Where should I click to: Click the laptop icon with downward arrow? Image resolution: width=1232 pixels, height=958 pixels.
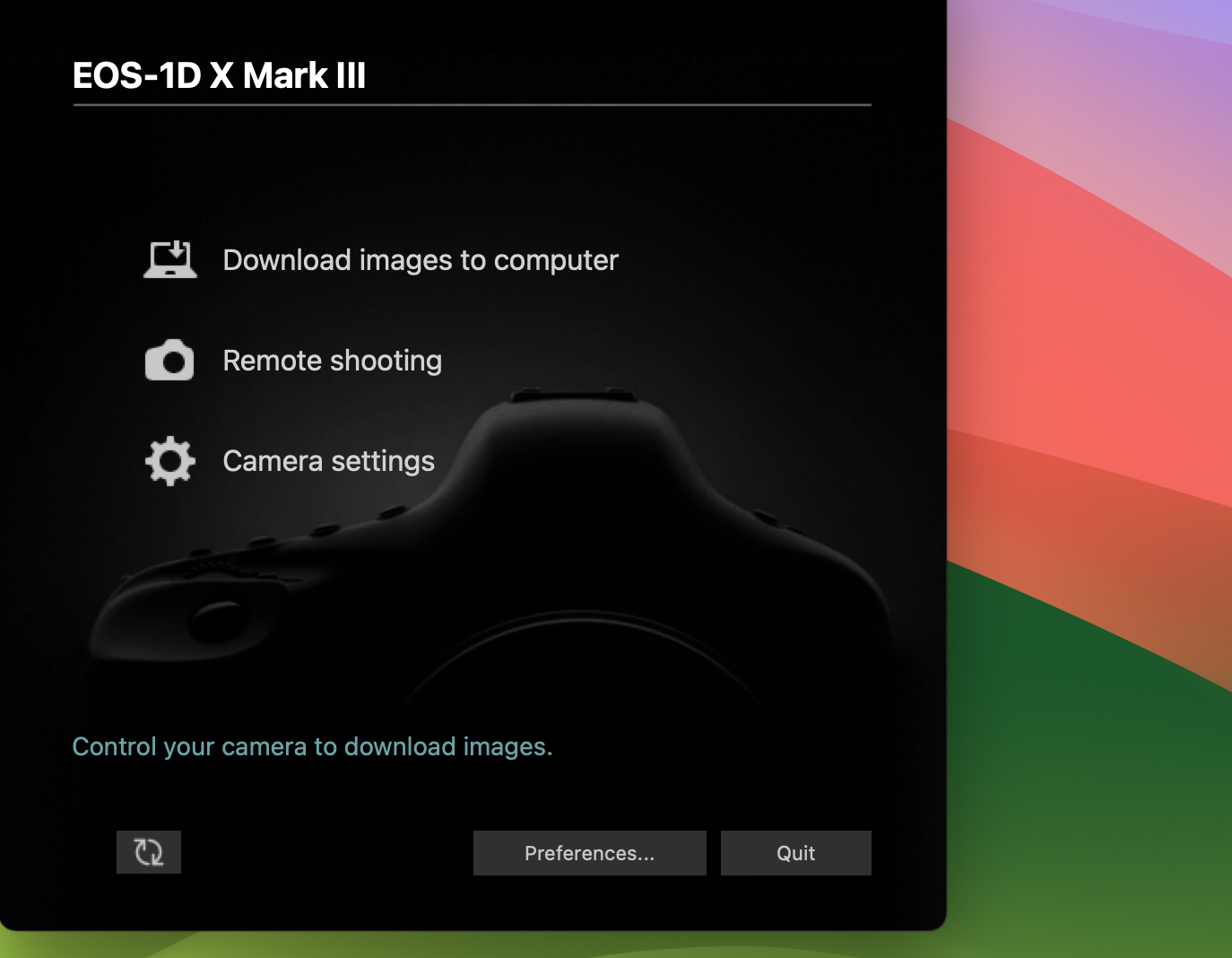(169, 259)
